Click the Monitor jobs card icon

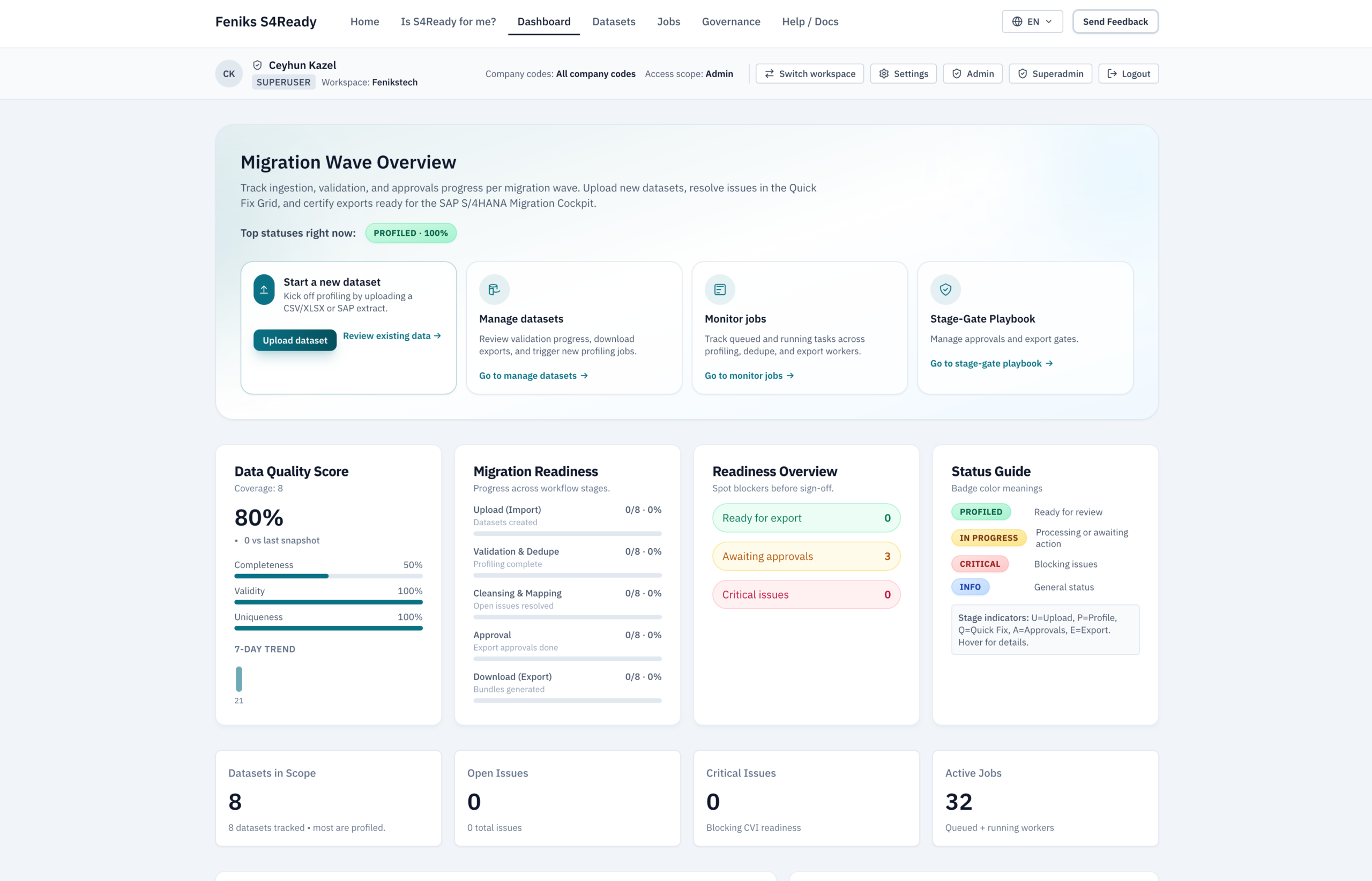coord(719,289)
